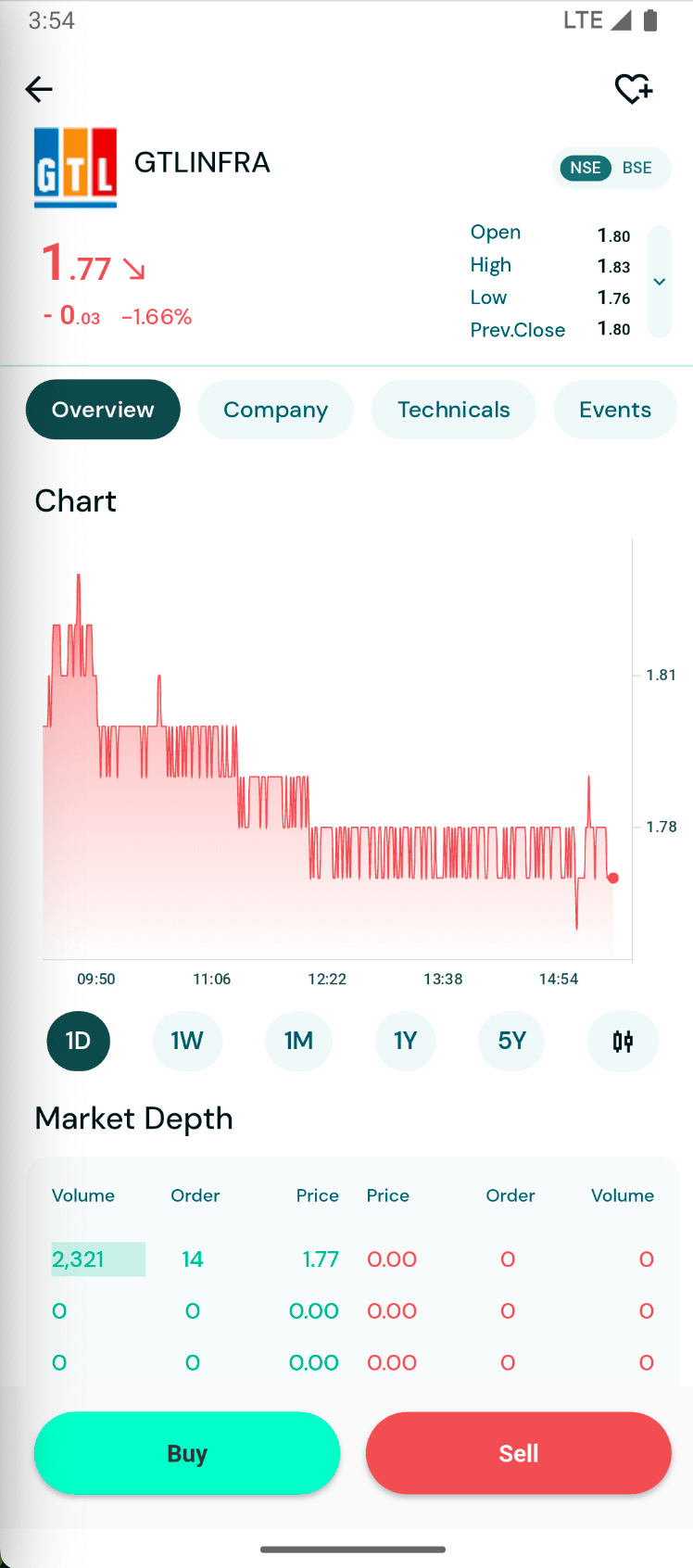Select the 1D chart range
Screen dimensions: 693x1568
[x=79, y=1041]
